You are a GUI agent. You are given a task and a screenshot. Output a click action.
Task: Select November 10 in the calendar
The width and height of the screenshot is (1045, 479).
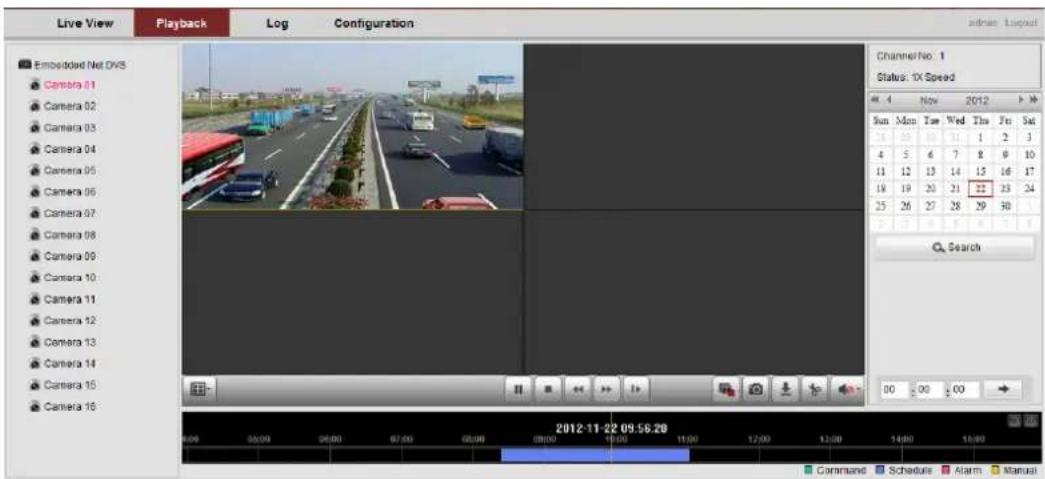1028,154
